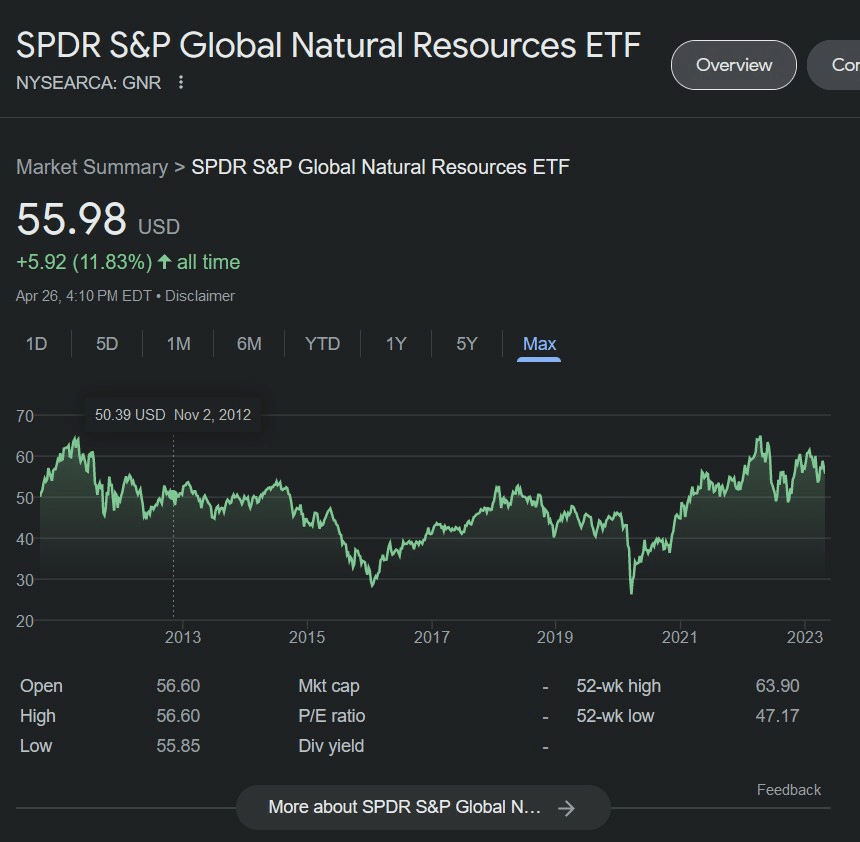Click the 20 y-axis label
Screen dimensions: 860x842
point(25,621)
